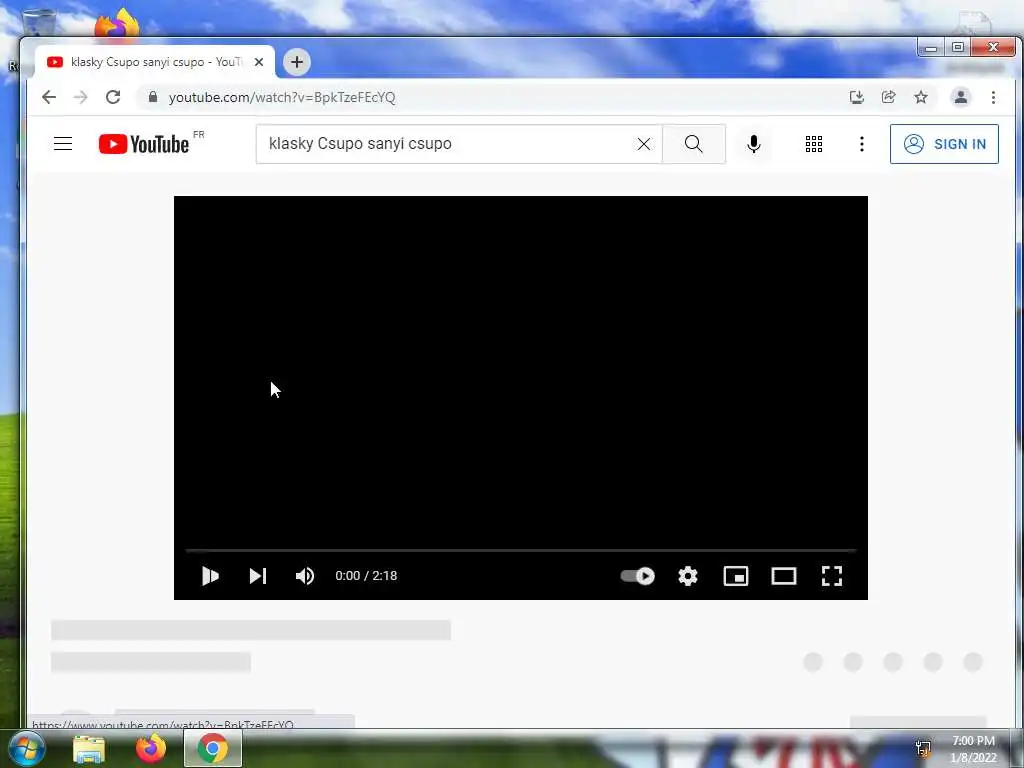
Task: Open network tray icon
Action: (x=923, y=748)
